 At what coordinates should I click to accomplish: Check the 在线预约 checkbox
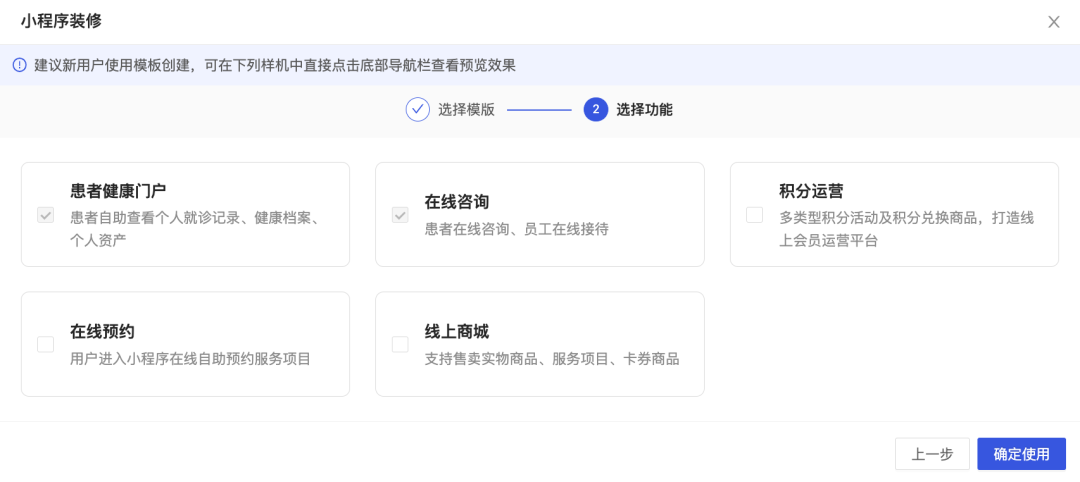point(45,344)
